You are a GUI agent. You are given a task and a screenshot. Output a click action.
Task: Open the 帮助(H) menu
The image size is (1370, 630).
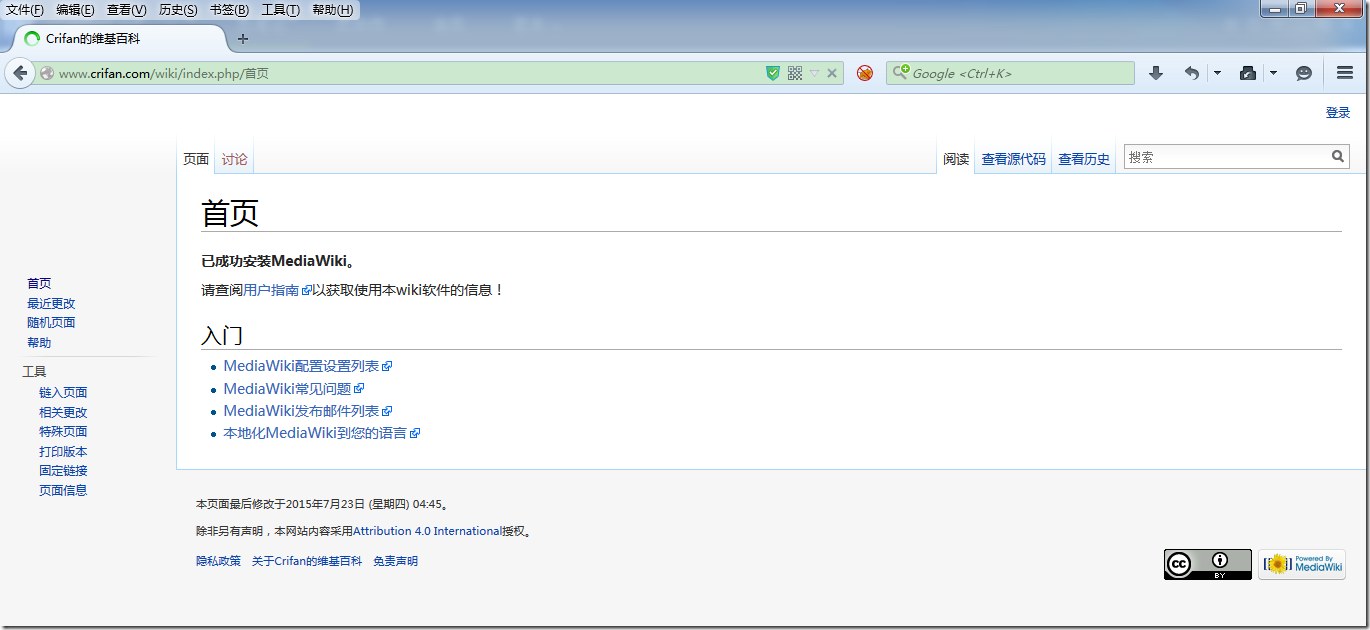coord(333,10)
